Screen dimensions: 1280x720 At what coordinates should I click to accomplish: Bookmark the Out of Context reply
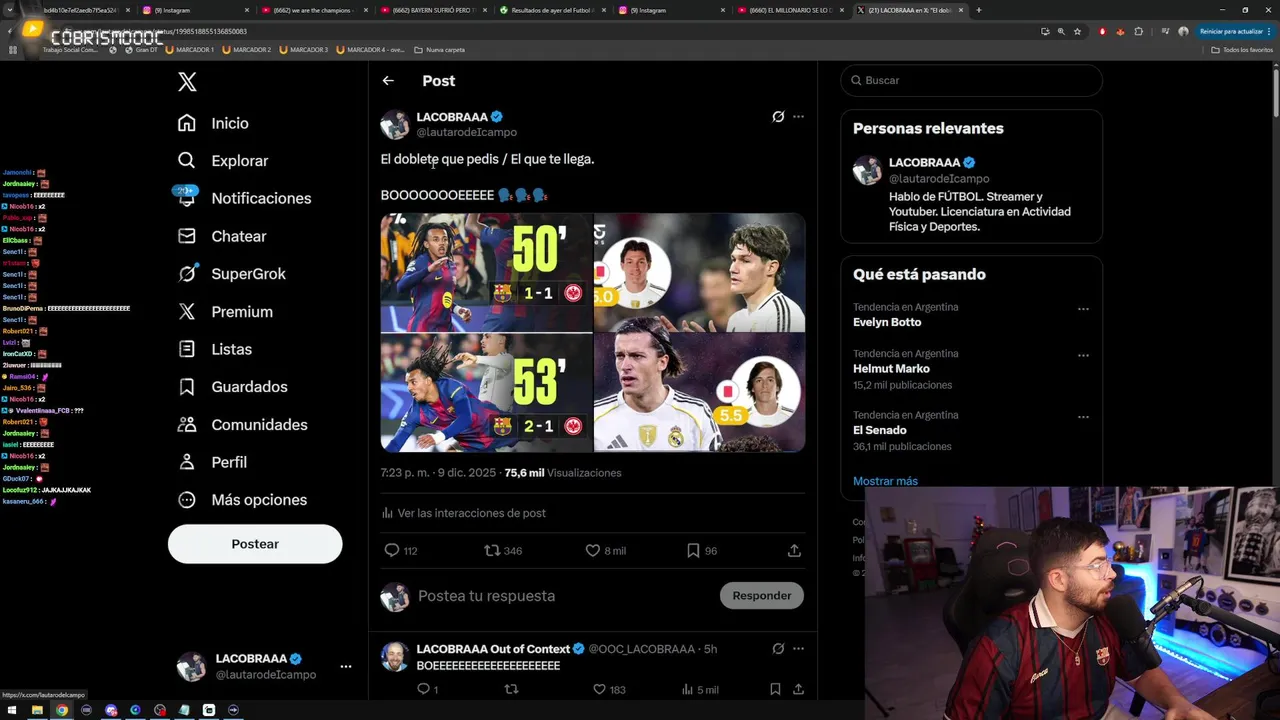pyautogui.click(x=775, y=689)
